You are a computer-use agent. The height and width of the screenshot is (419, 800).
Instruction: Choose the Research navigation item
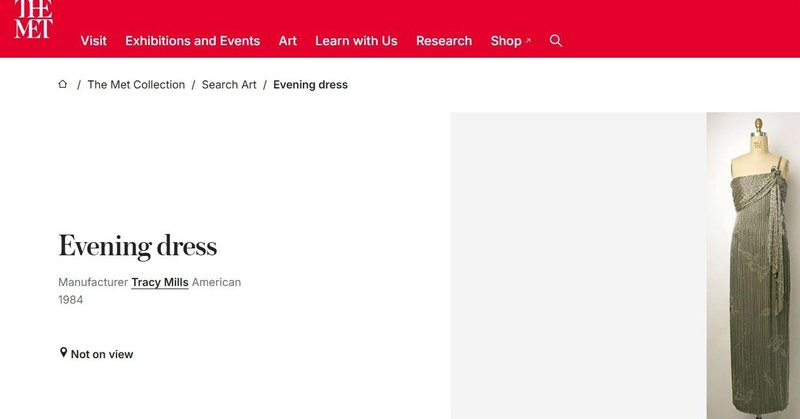444,41
